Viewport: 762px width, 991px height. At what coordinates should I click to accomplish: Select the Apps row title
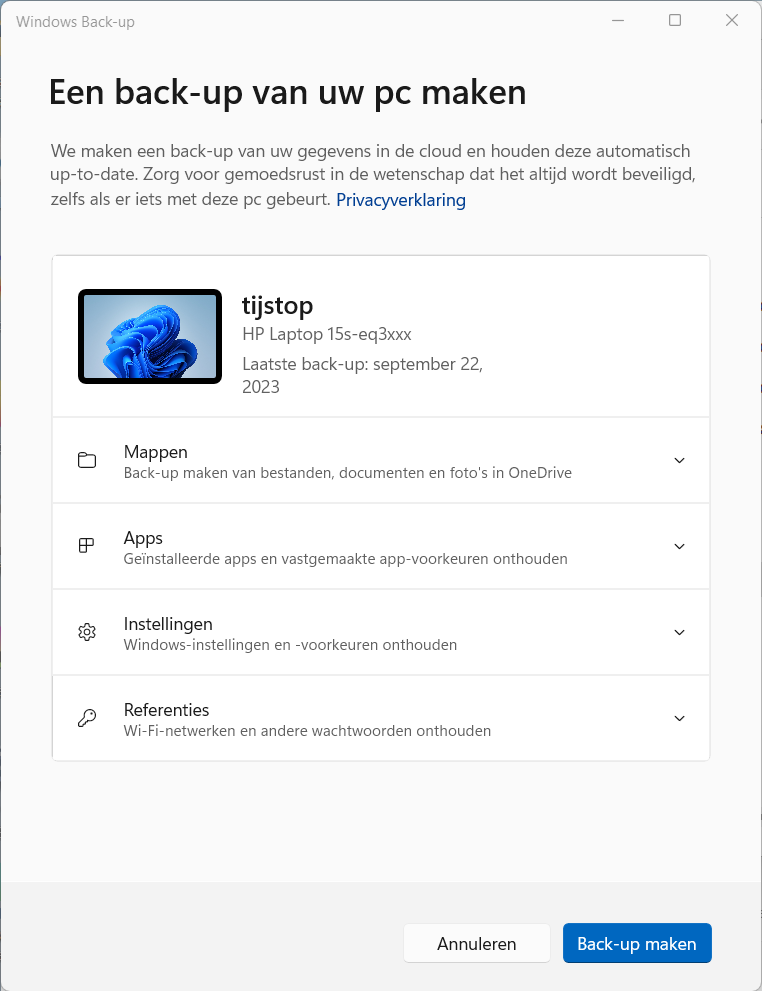(143, 538)
